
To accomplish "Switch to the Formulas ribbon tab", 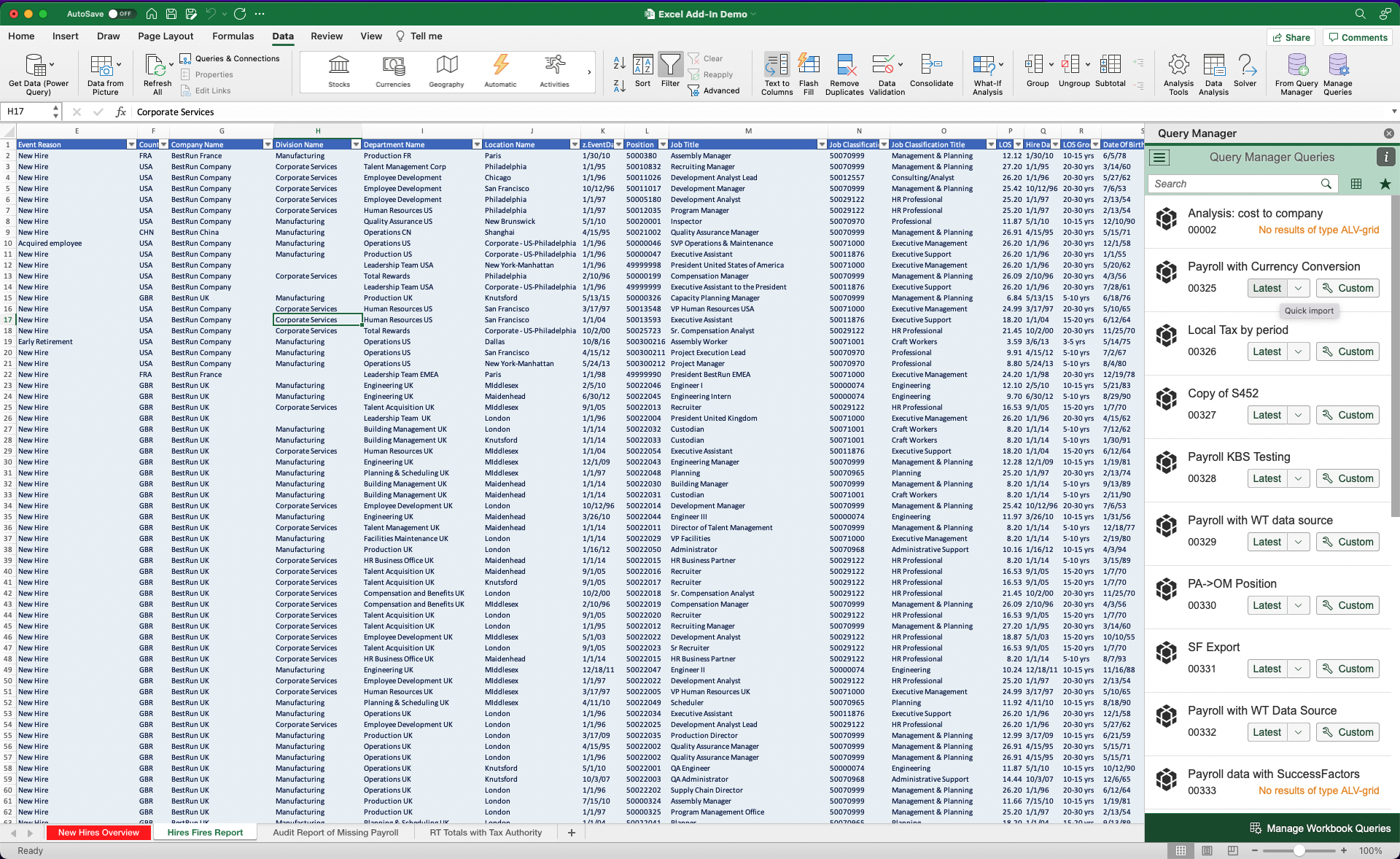I will (233, 36).
